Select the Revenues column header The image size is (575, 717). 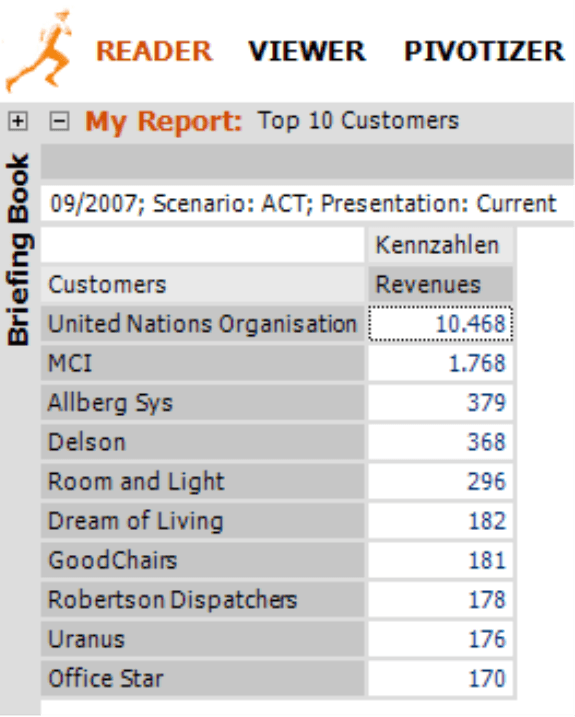441,284
